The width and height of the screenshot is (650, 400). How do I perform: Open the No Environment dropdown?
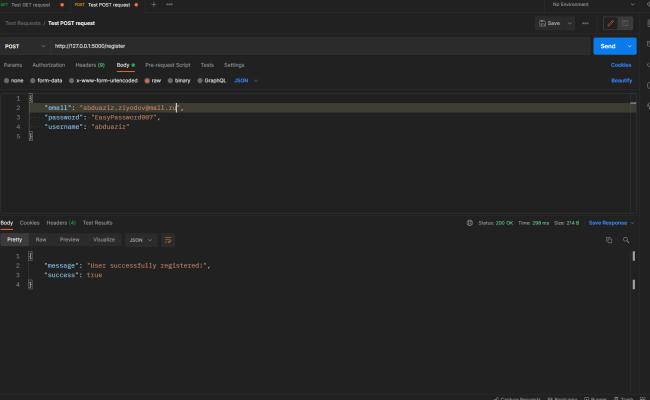click(593, 5)
